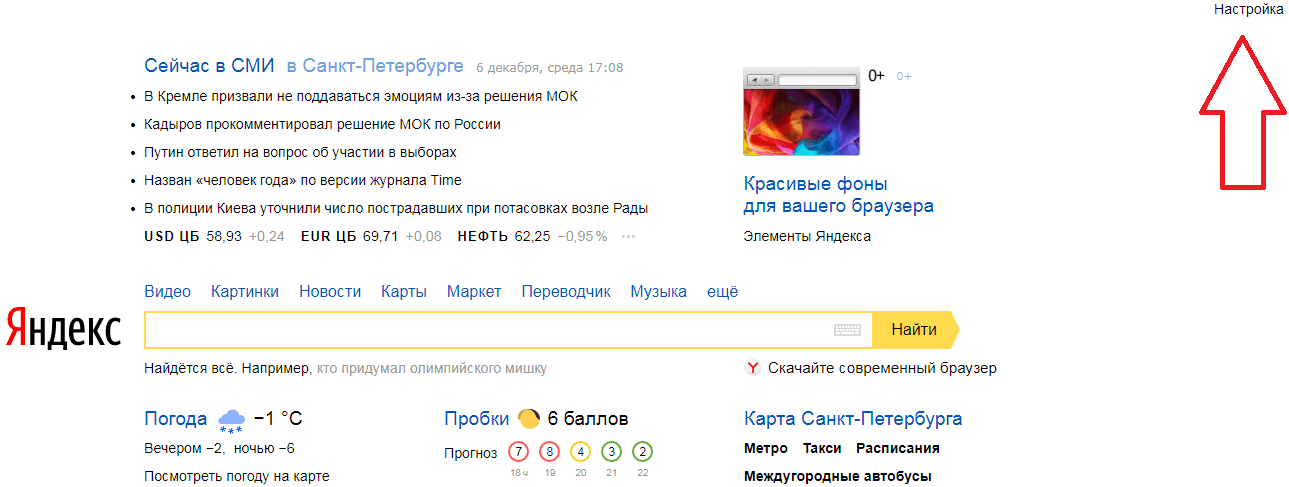1289x487 pixels.
Task: Open Карта Санкт-Петербурга heading
Action: point(853,419)
